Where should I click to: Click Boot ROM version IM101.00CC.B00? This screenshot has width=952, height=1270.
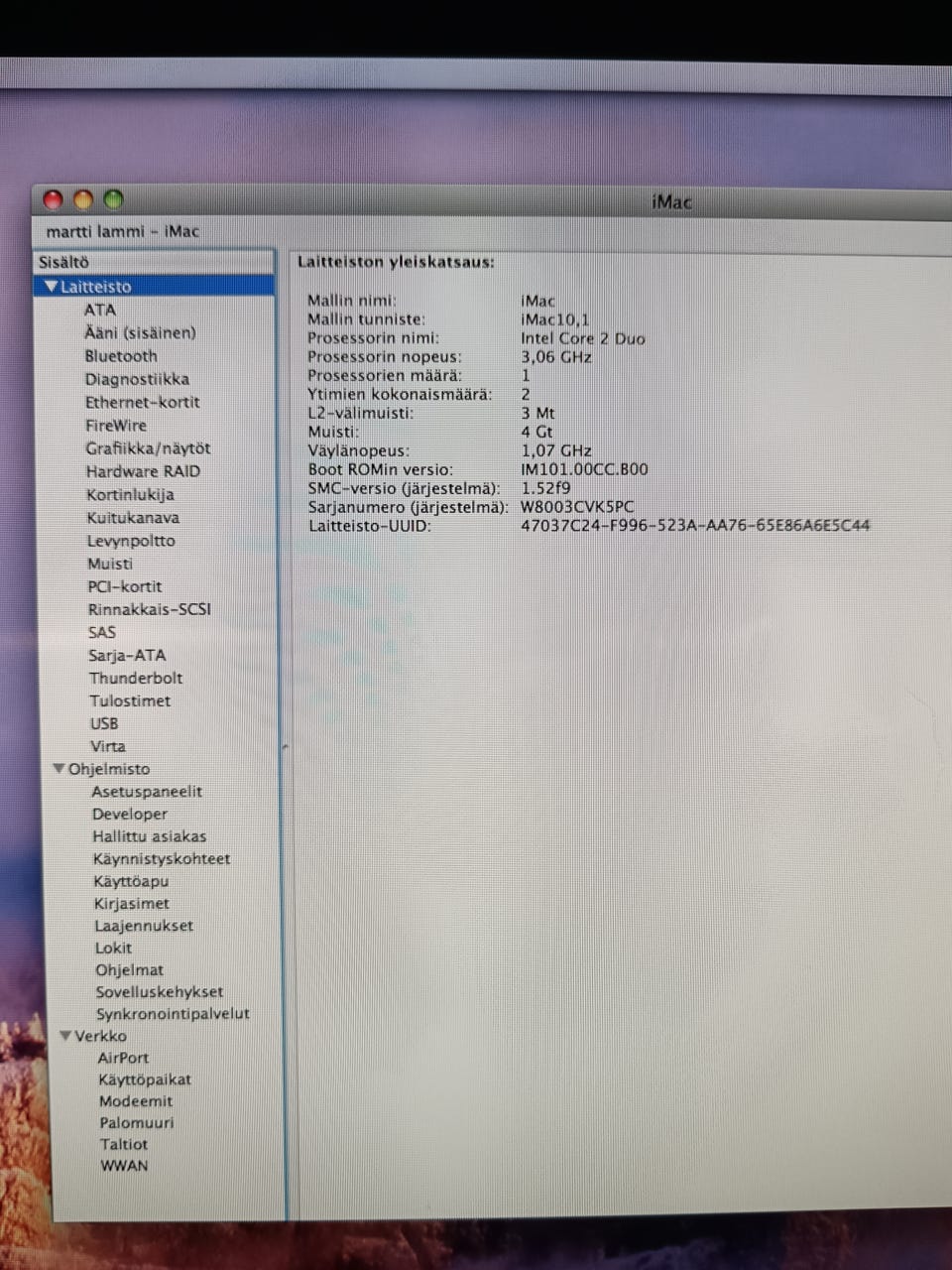pyautogui.click(x=584, y=469)
